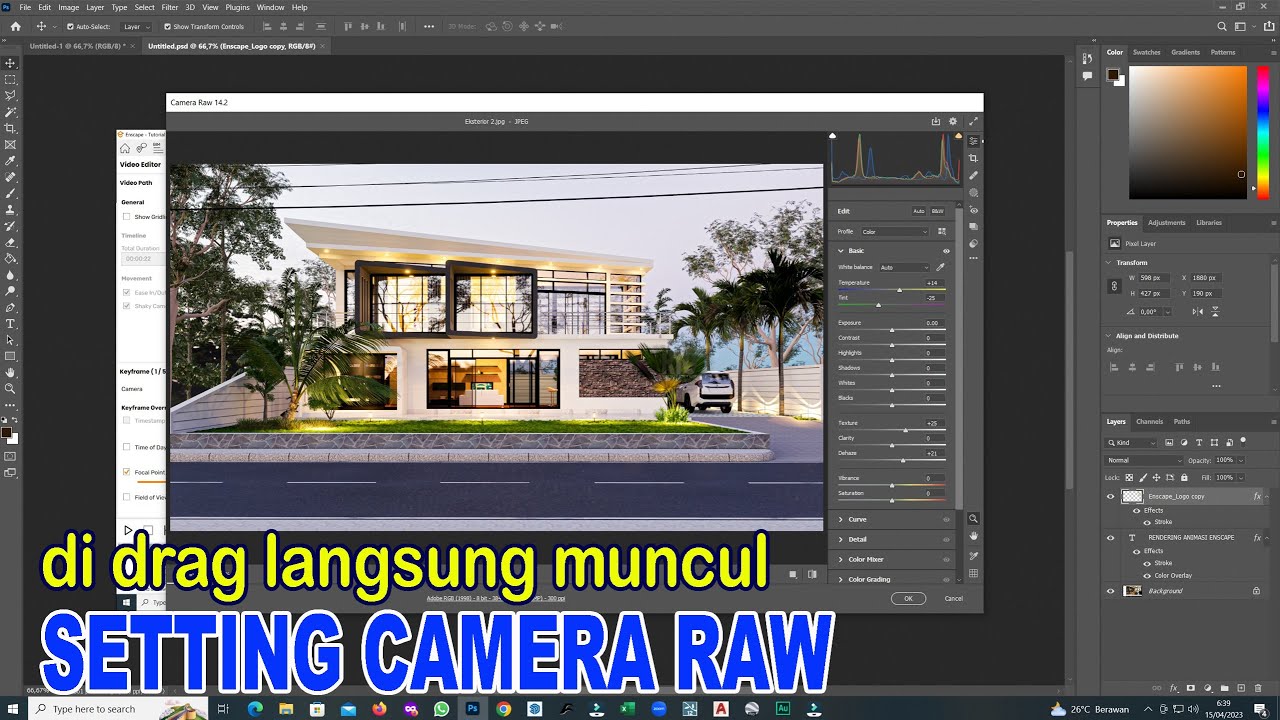The height and width of the screenshot is (720, 1280).
Task: Click the hue spectrum bar in Color panel
Action: 1261,132
